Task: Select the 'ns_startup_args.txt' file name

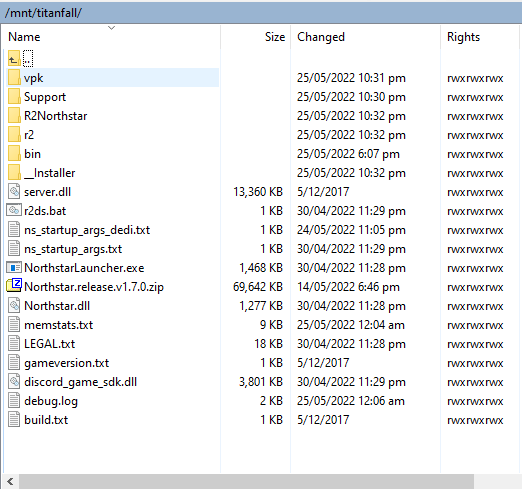Action: click(x=73, y=249)
